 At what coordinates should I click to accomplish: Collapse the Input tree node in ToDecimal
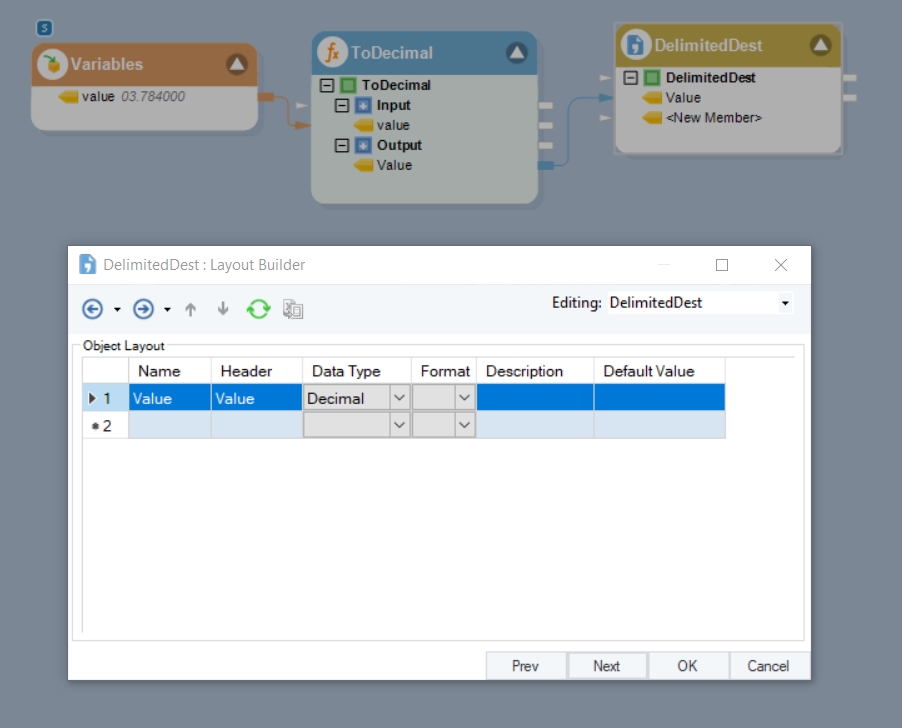[x=342, y=105]
